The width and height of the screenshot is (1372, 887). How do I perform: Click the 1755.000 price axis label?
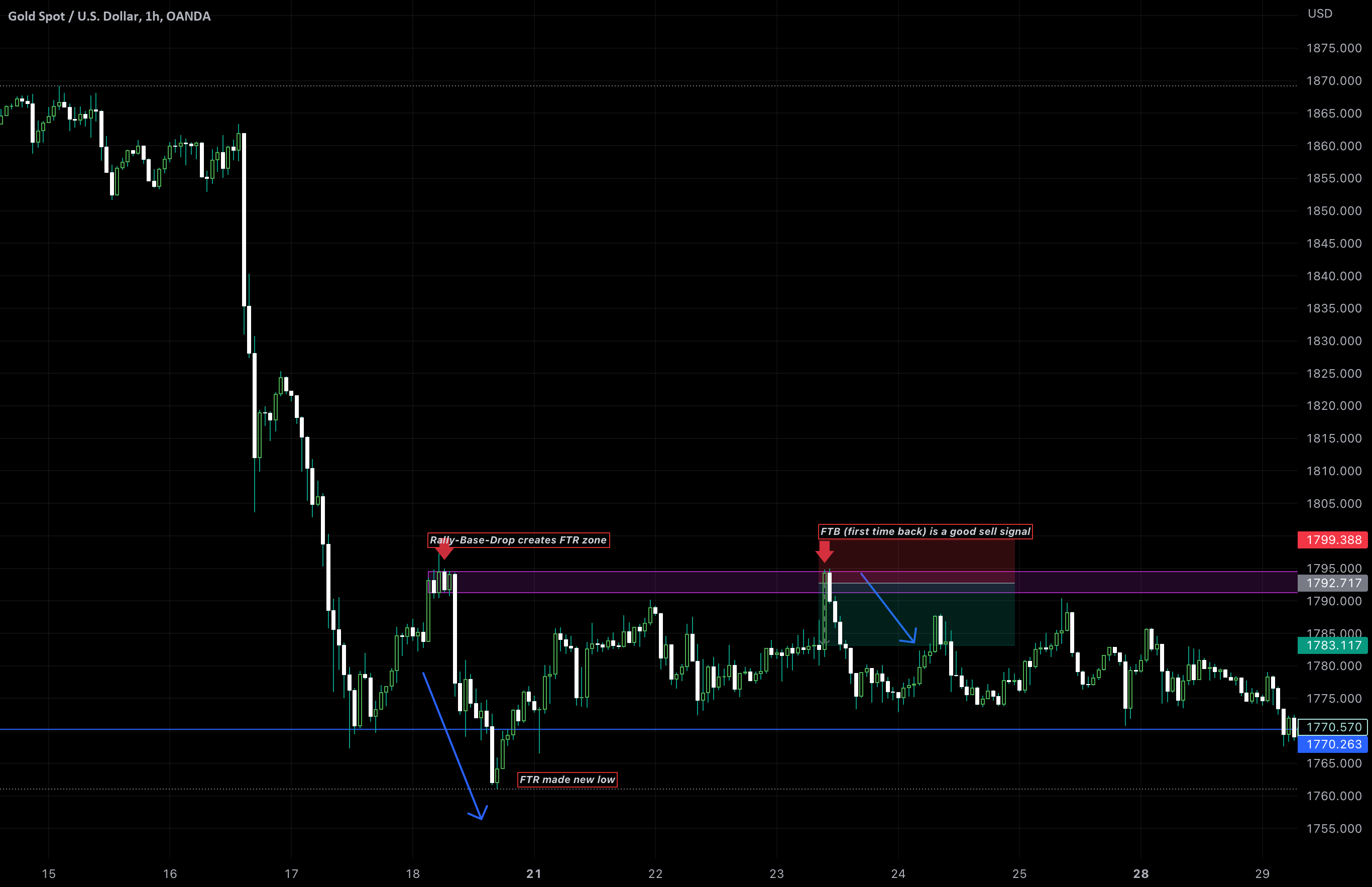click(1334, 829)
